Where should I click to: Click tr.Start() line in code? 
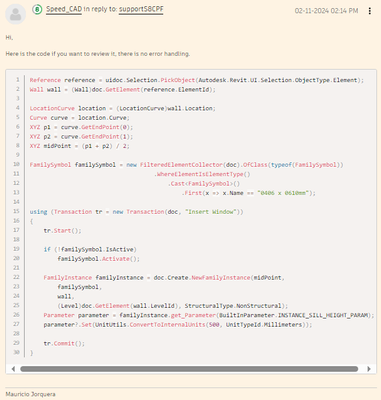click(x=62, y=231)
